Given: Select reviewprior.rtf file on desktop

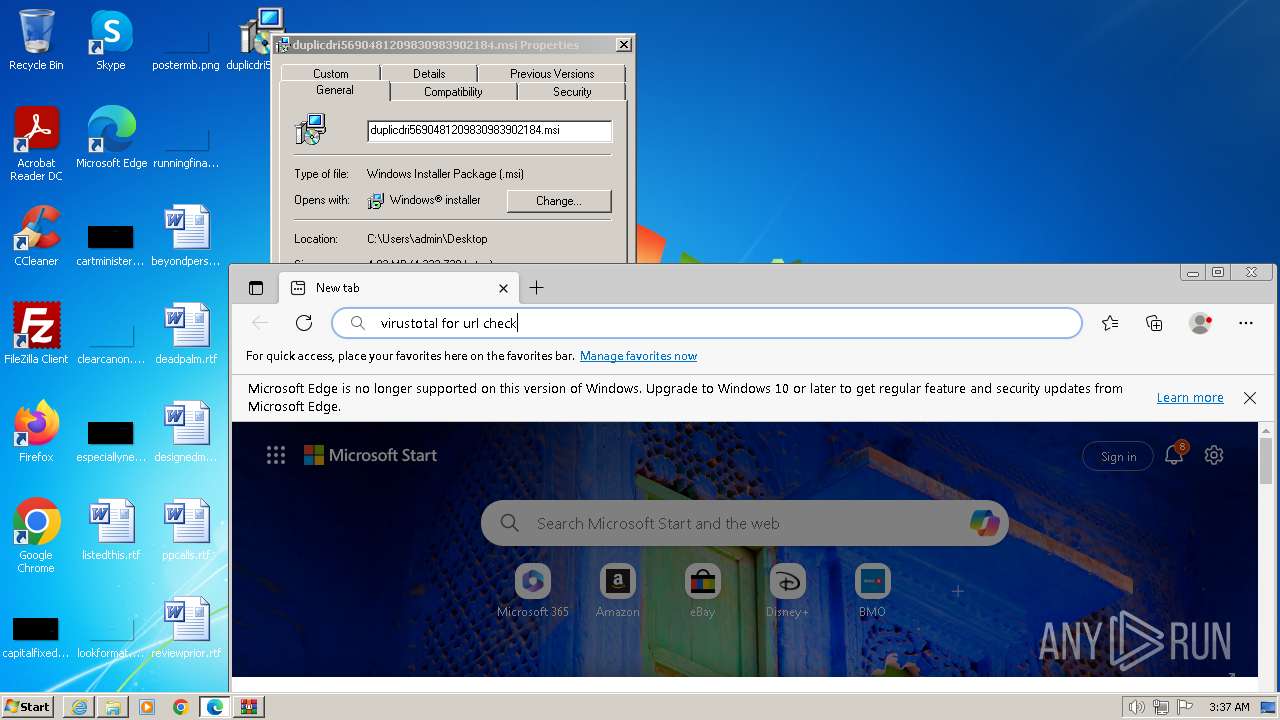Looking at the screenshot, I should pos(186,628).
